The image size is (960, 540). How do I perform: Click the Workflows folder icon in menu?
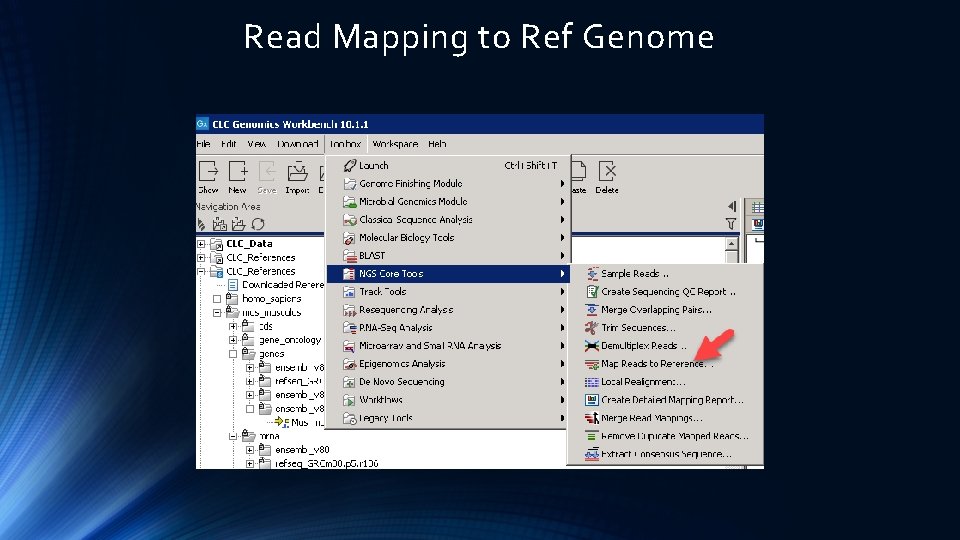[350, 400]
